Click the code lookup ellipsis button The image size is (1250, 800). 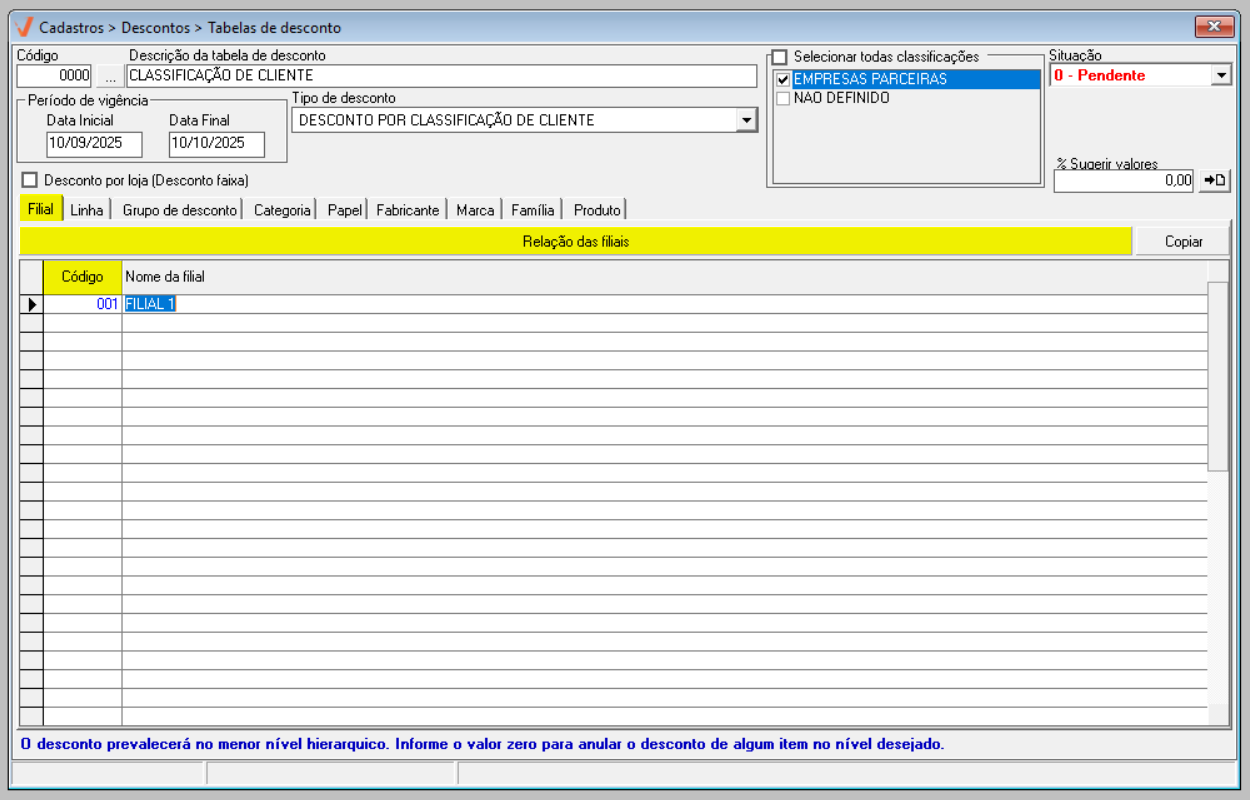tap(110, 76)
